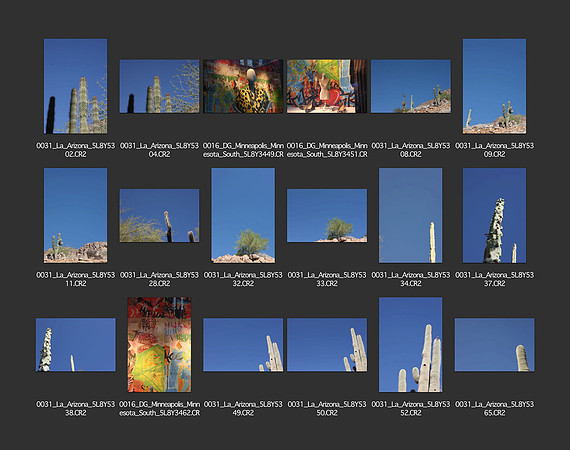Click file name 0031_La_Arizona_5L8Y5309.CR2
This screenshot has width=570, height=450.
[494, 150]
